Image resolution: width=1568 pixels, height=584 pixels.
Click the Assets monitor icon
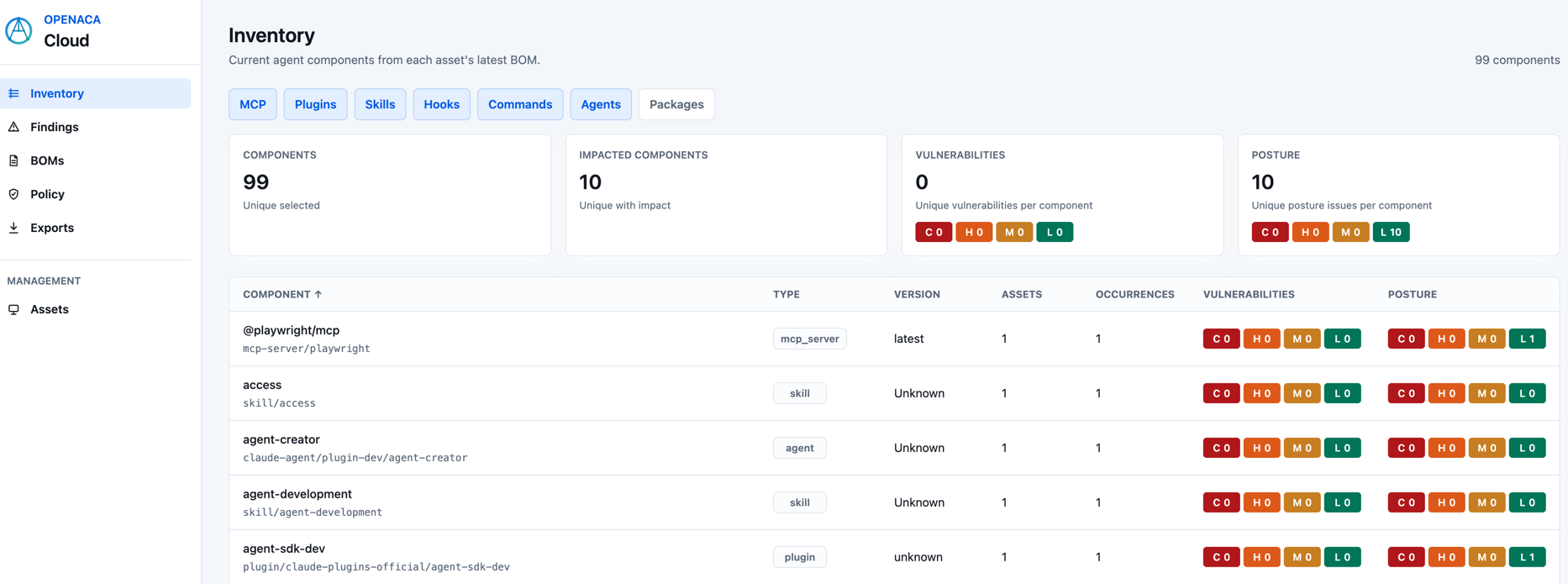(13, 309)
